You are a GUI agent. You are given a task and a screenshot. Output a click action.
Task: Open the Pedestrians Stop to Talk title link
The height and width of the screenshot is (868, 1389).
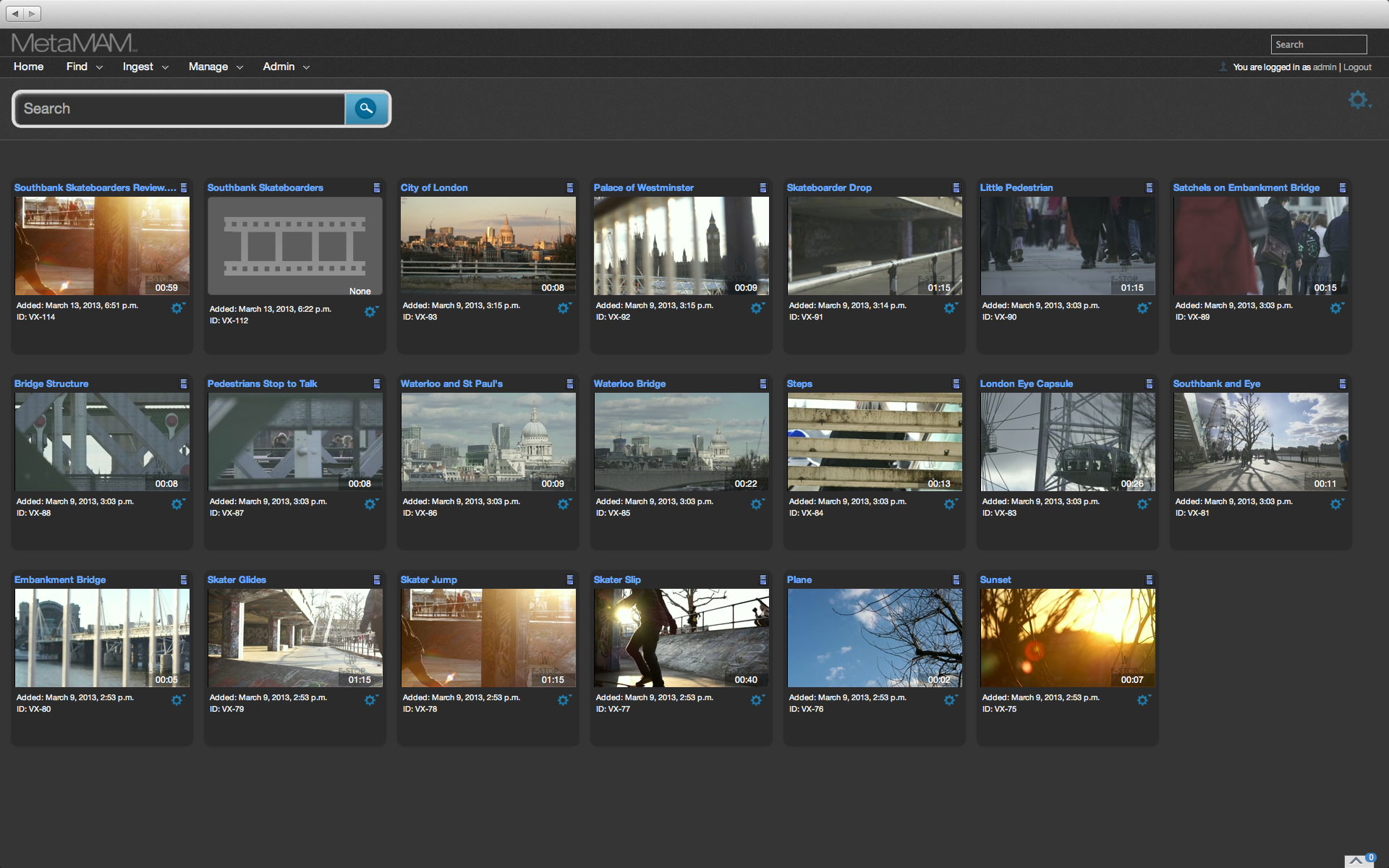pos(262,383)
